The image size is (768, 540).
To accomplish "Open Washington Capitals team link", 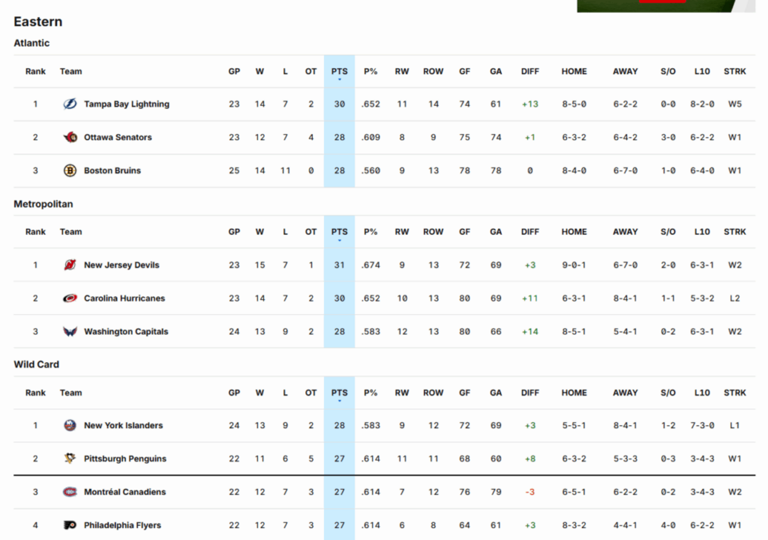I will 126,332.
